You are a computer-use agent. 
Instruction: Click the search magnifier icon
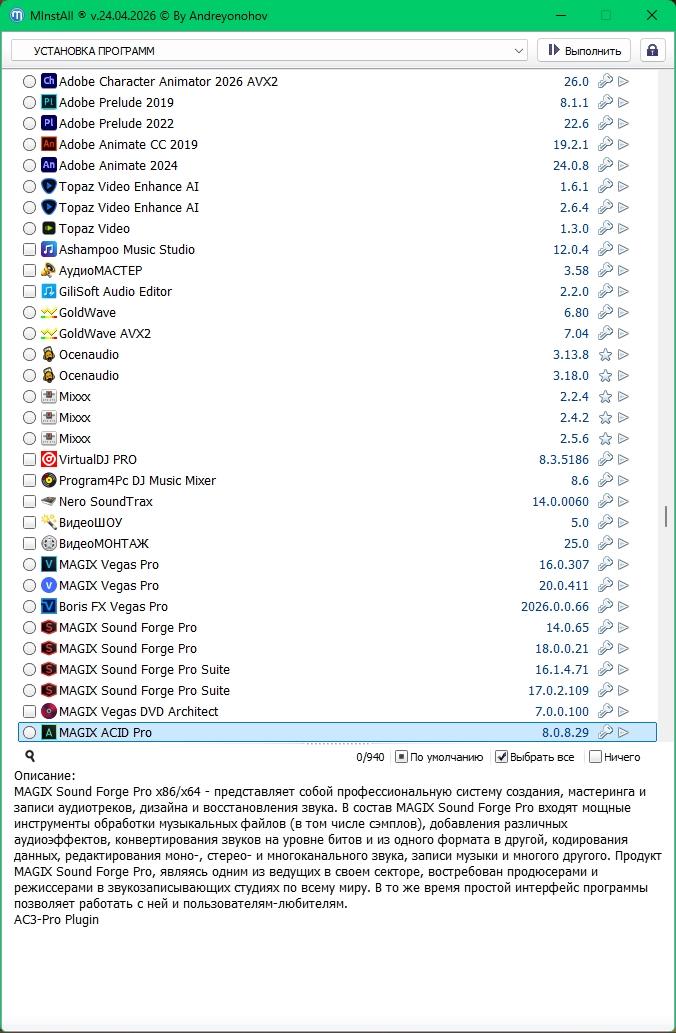click(30, 756)
